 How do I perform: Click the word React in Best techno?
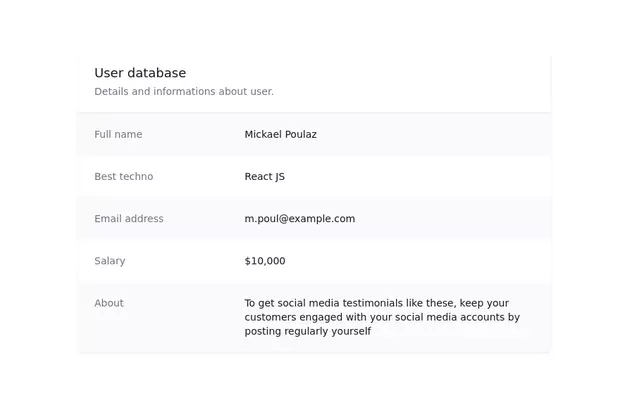tap(258, 177)
